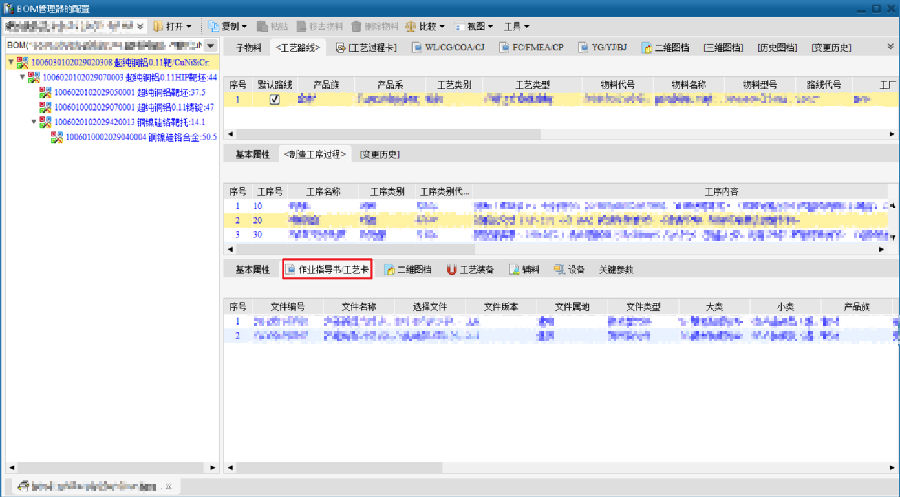
Task: Click the 路线代号 column header
Action: [x=824, y=85]
